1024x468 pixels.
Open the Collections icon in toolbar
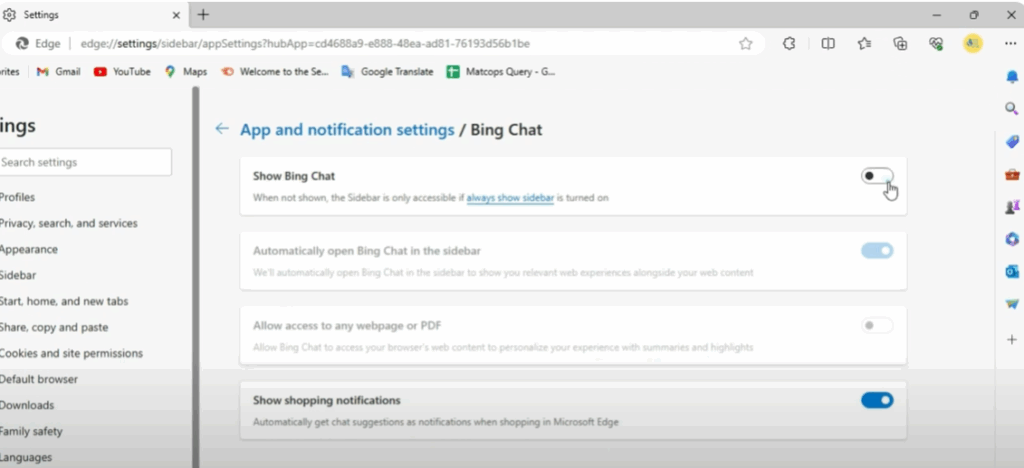pyautogui.click(x=901, y=44)
